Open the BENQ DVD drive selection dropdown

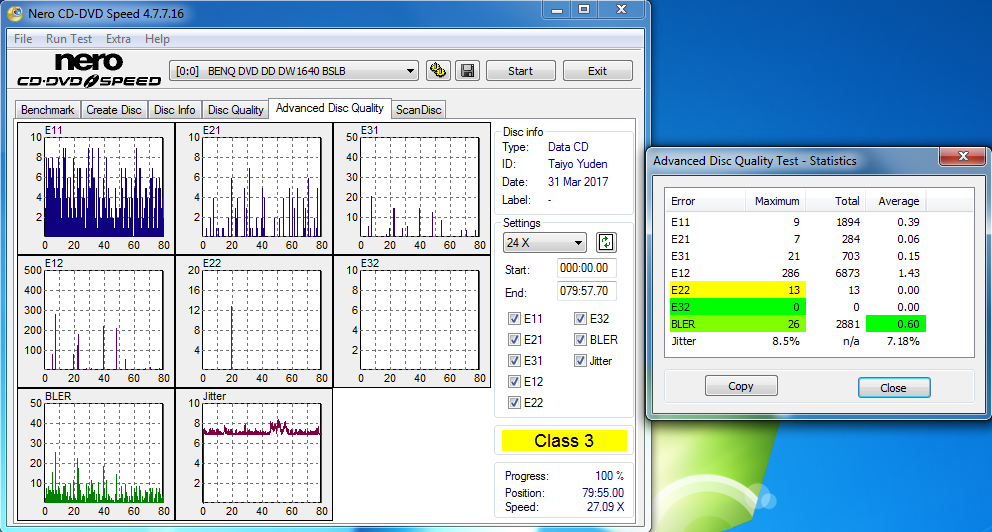[x=295, y=71]
